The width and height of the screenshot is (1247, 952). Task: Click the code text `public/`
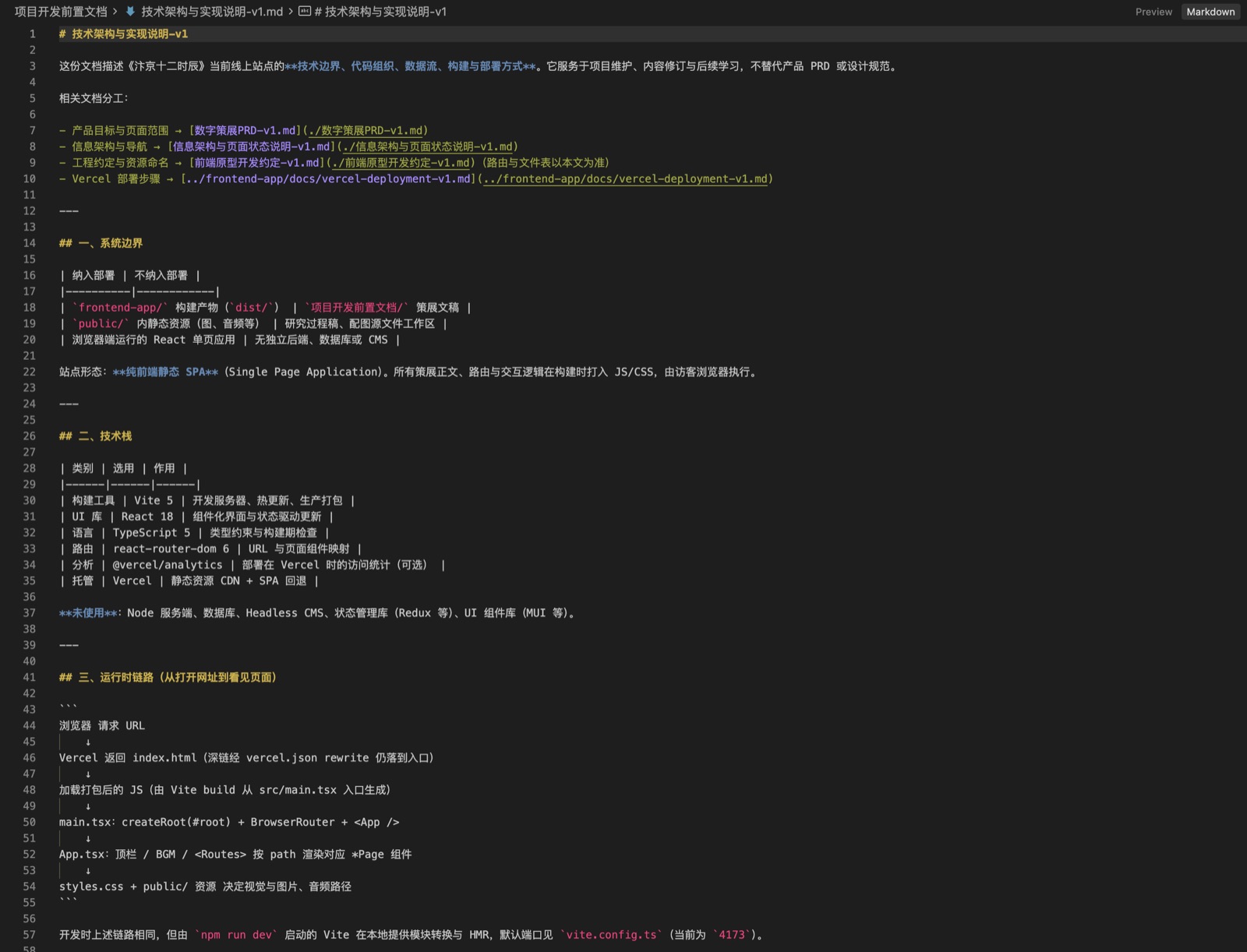pos(101,323)
